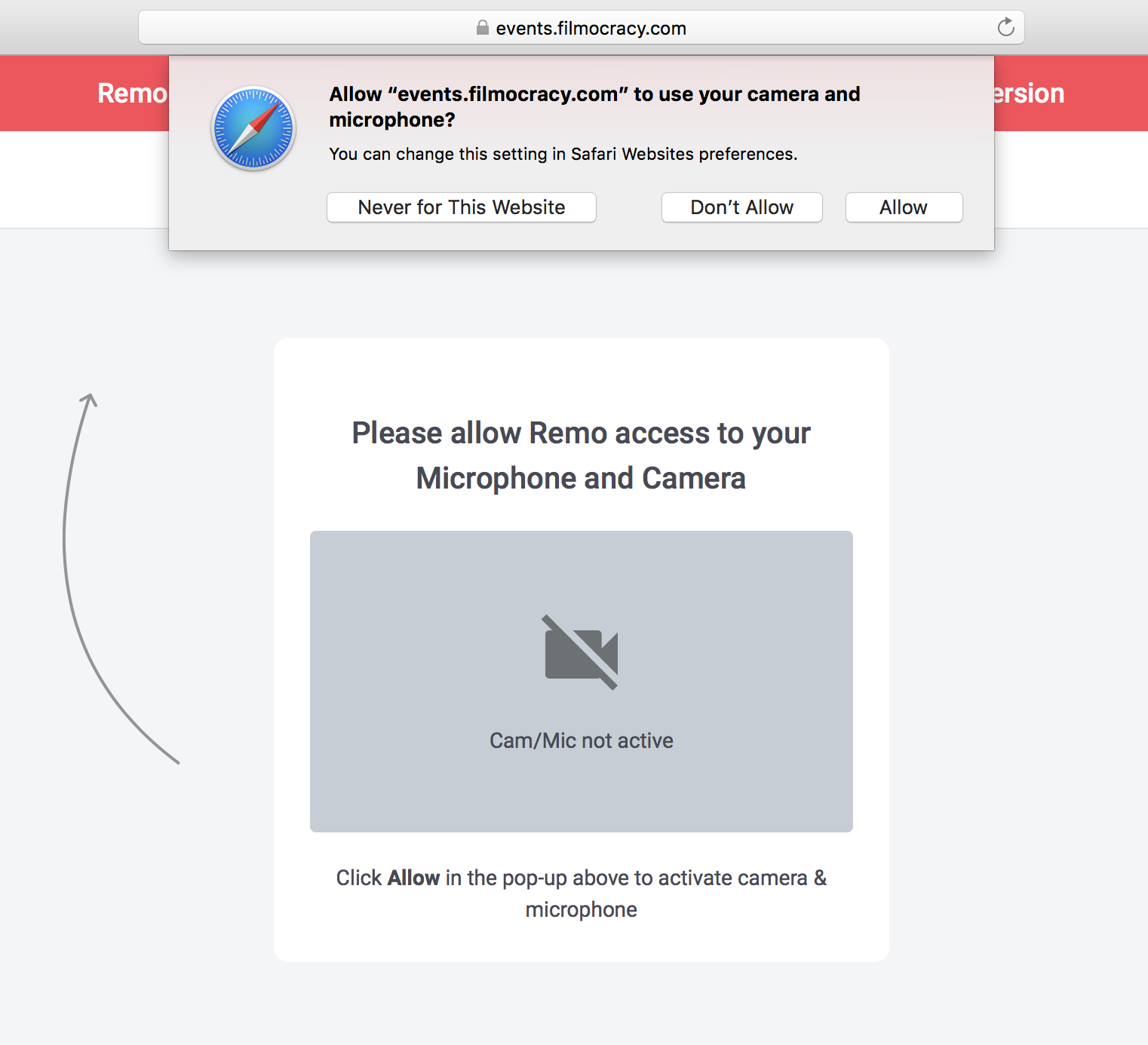Reload the page with the refresh icon
Image resolution: width=1148 pixels, height=1045 pixels.
(1005, 28)
